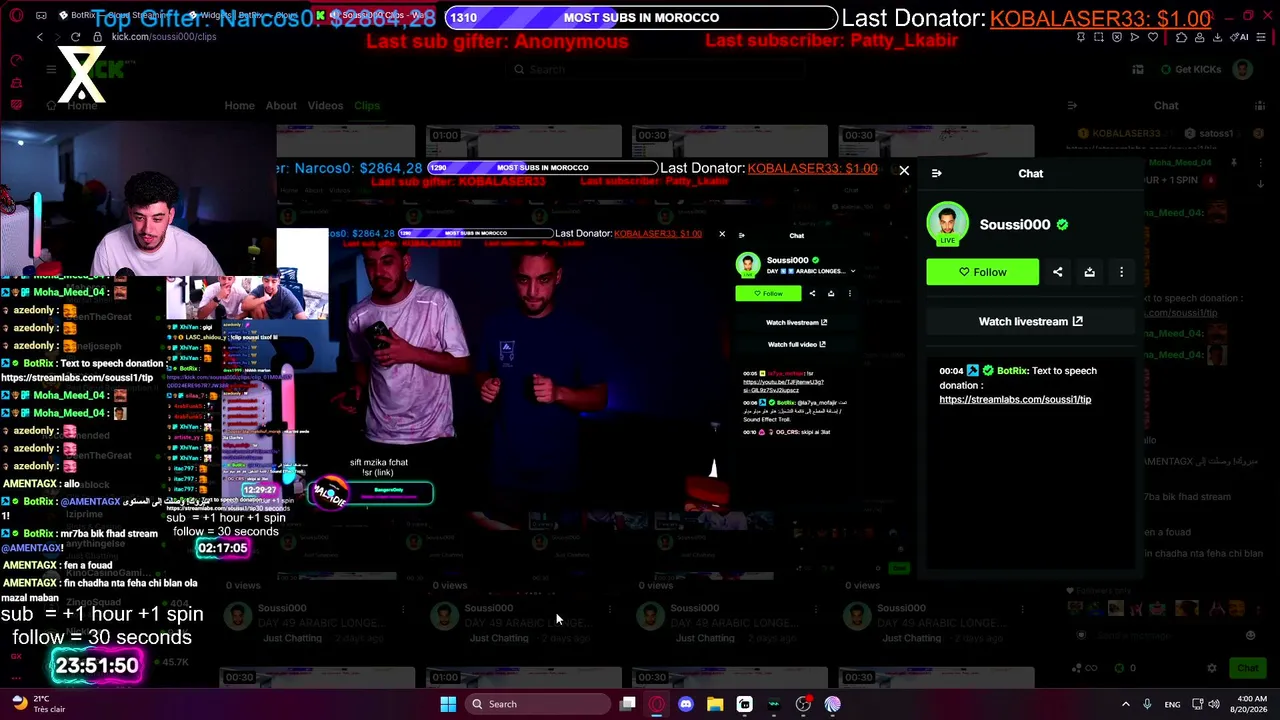Open the Kick hamburger sidebar menu
The height and width of the screenshot is (720, 1280).
pos(51,69)
